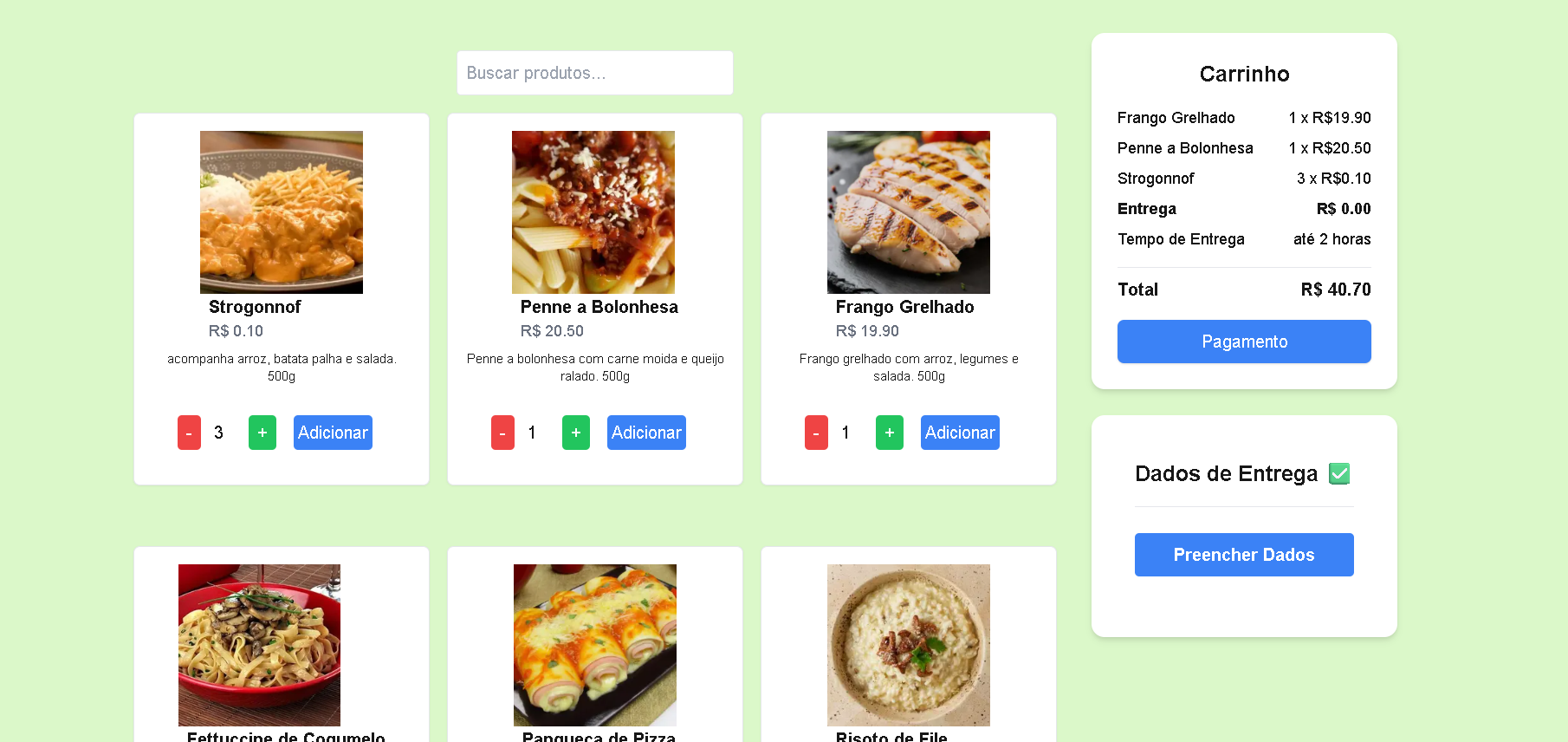Image resolution: width=1568 pixels, height=742 pixels.
Task: Click the Penne a Bolonhesa dish photo
Action: (x=594, y=212)
